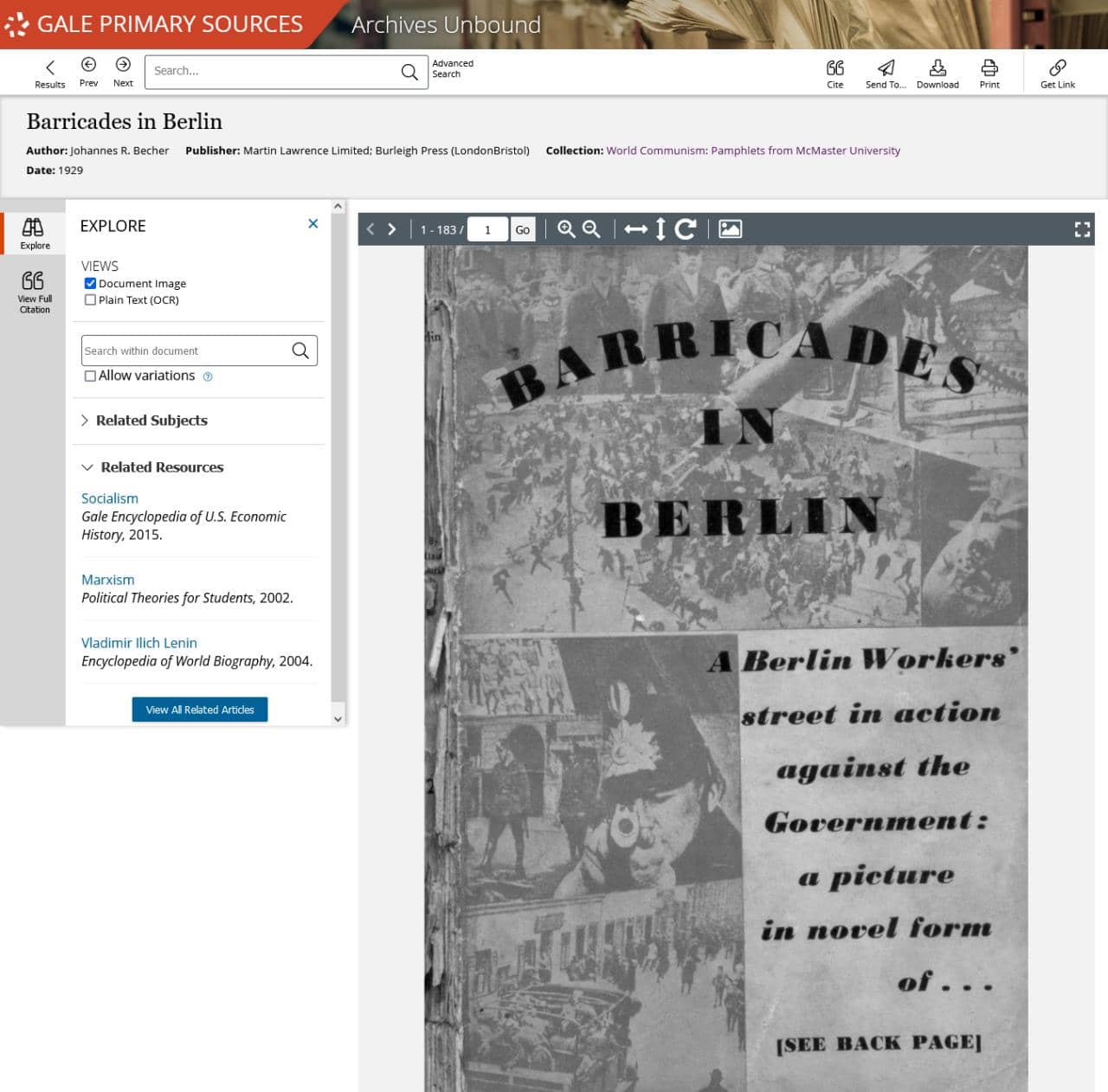Viewport: 1108px width, 1092px height.
Task: Zoom in on the document image
Action: [x=566, y=228]
